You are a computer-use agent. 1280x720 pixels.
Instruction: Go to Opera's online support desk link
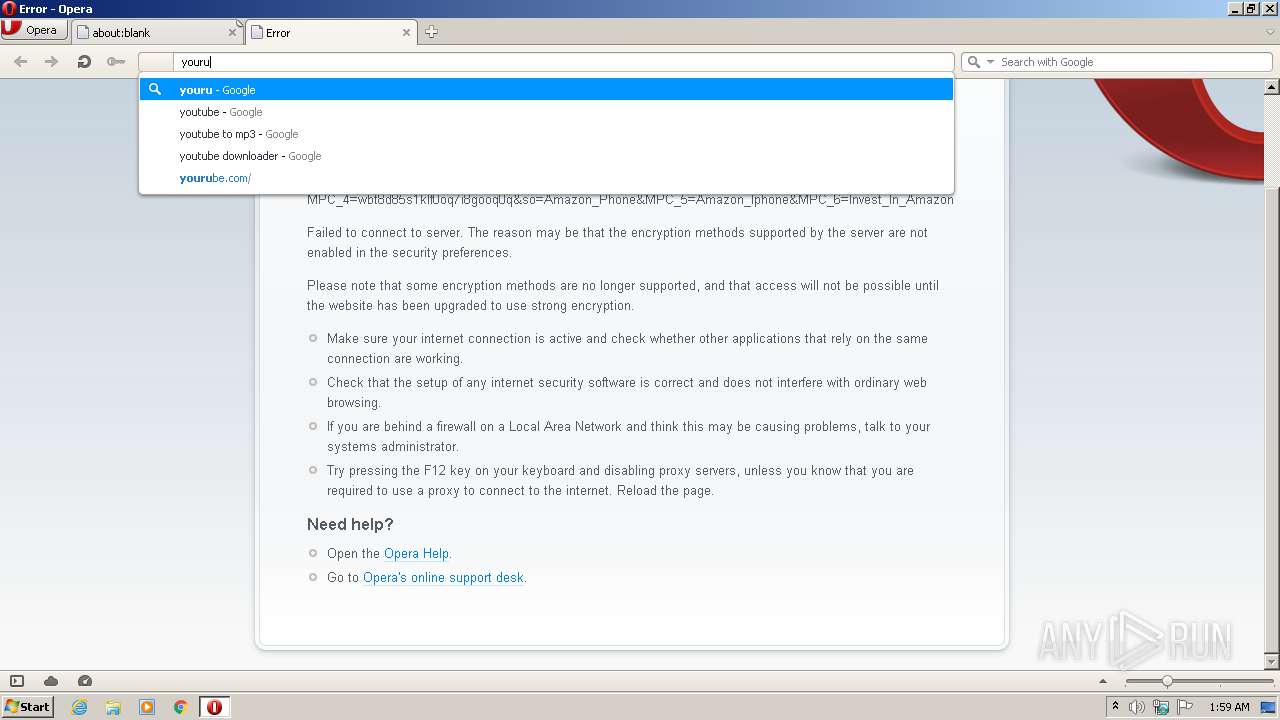click(x=443, y=577)
